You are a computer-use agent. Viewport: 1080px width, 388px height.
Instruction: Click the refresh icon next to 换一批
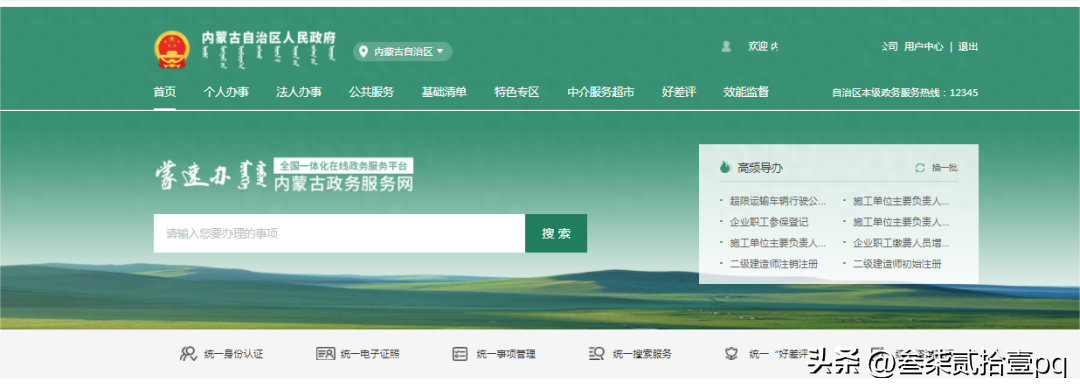coord(920,167)
